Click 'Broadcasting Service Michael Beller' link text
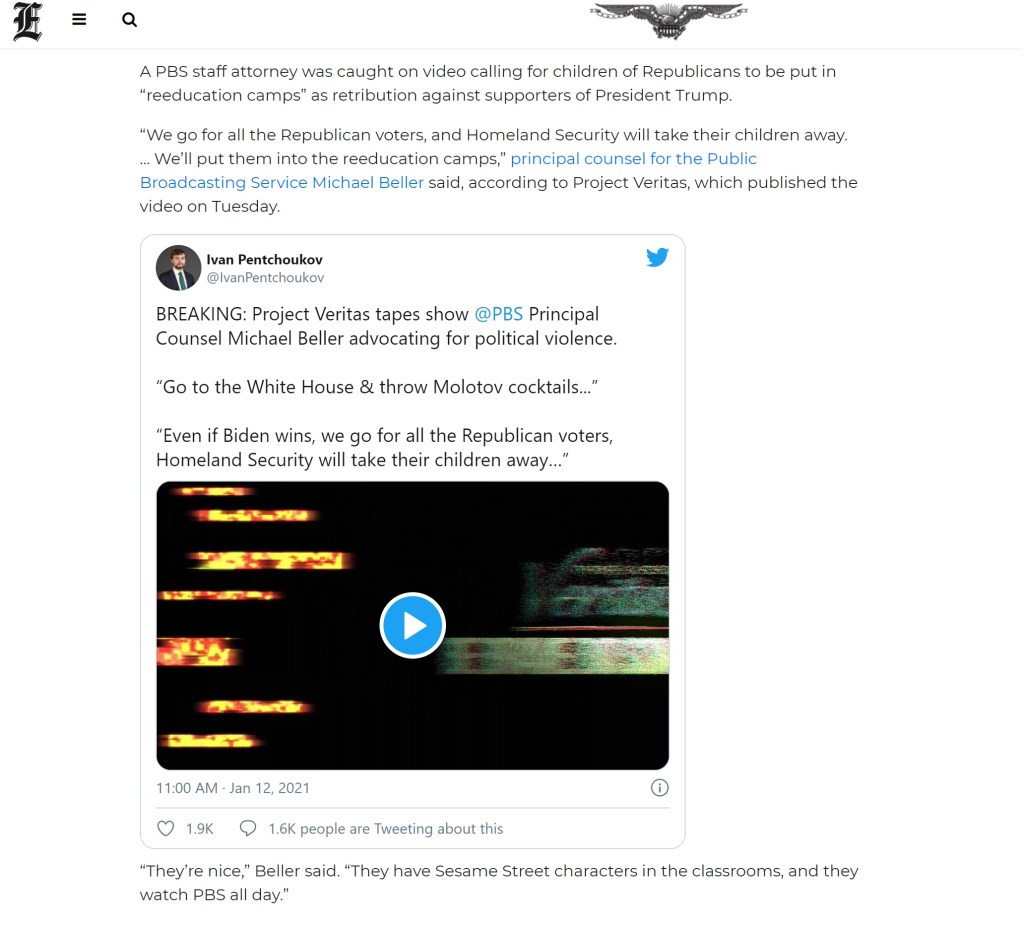Screen dimensions: 1024x926 click(x=282, y=182)
